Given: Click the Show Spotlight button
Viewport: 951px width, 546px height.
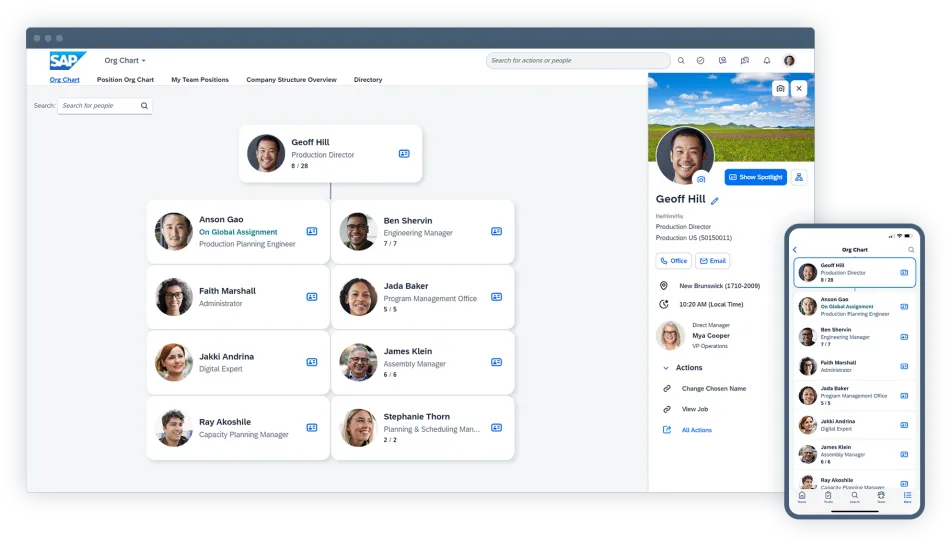Looking at the screenshot, I should tap(755, 177).
